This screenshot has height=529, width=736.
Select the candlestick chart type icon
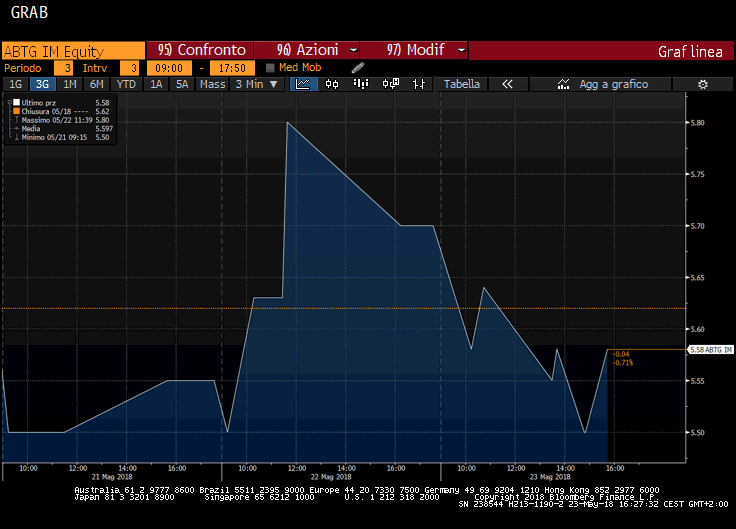(x=332, y=84)
